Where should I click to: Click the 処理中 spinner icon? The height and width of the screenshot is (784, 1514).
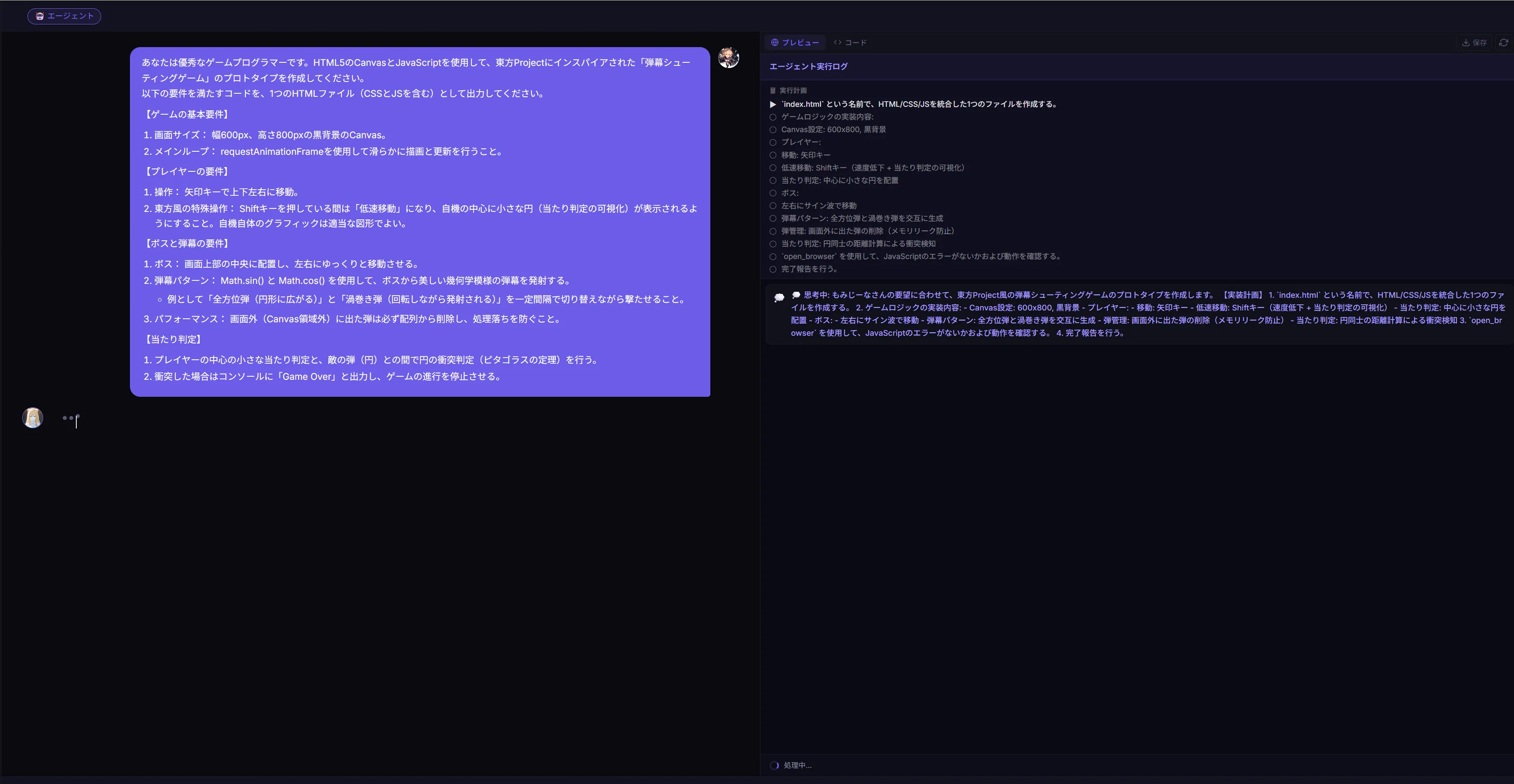[774, 765]
